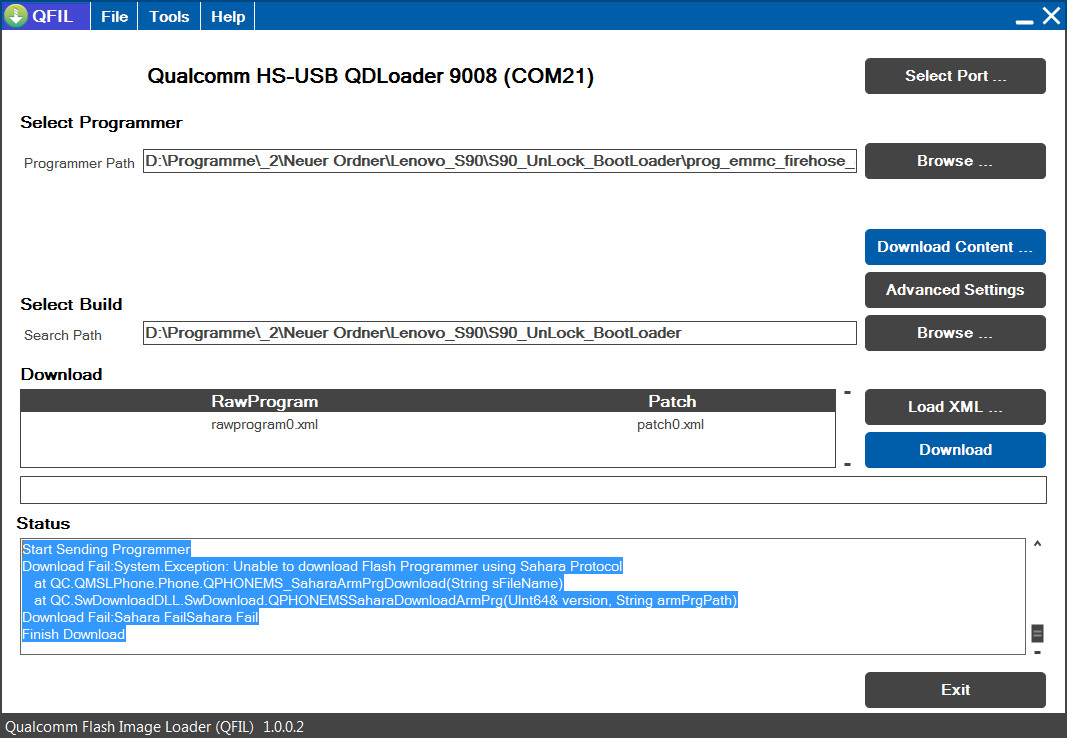Click the Download Content button
Screen dimensions: 1067x738
click(955, 247)
